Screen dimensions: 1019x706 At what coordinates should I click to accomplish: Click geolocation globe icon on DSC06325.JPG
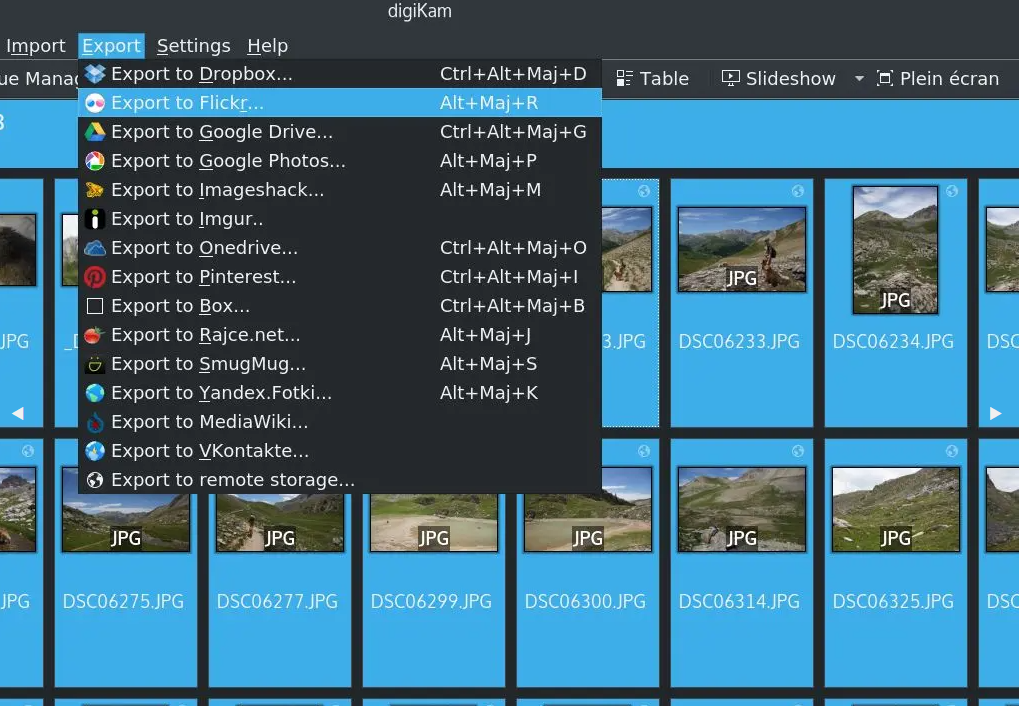951,451
